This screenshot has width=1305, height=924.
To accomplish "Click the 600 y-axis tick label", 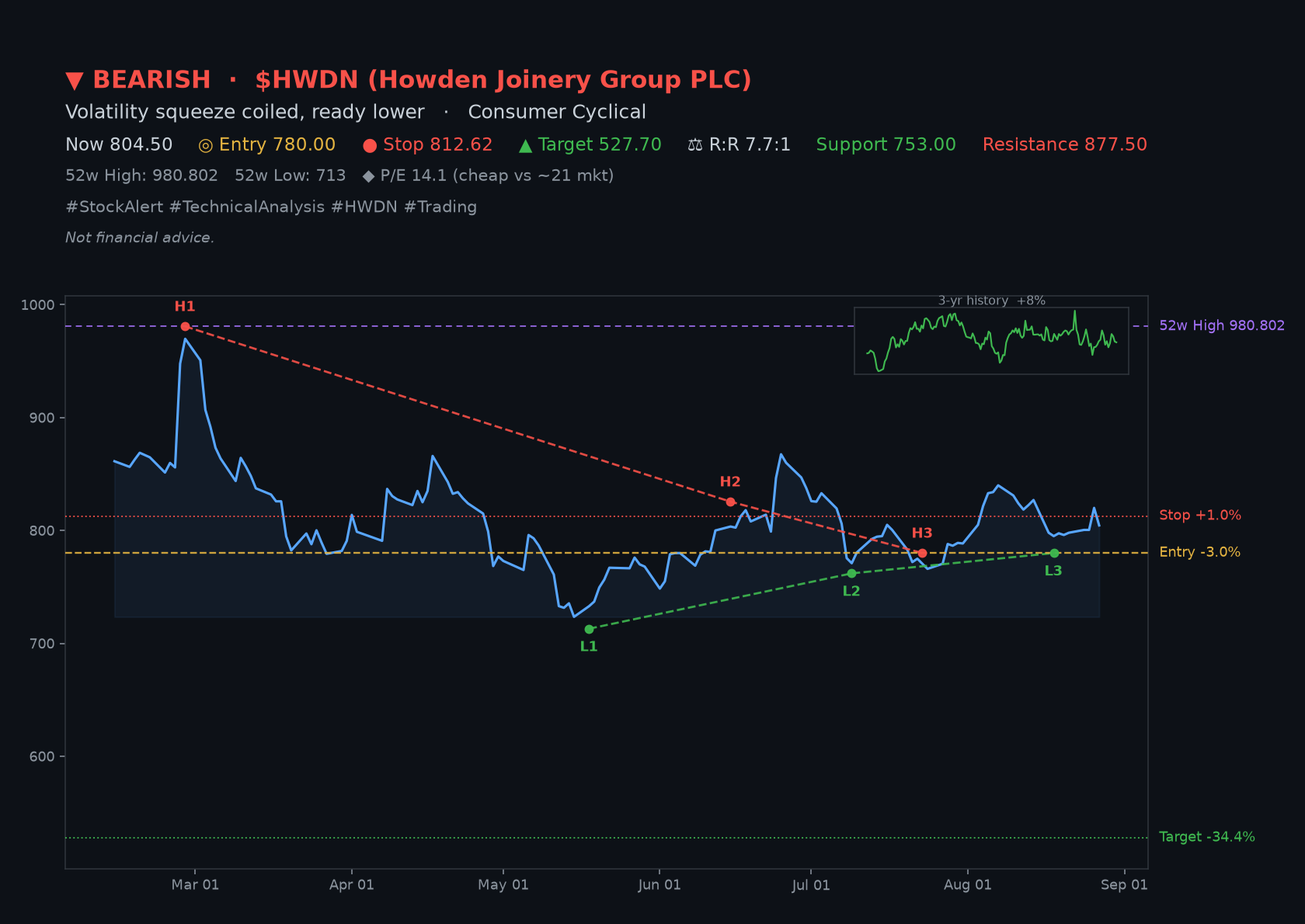I will pos(42,756).
